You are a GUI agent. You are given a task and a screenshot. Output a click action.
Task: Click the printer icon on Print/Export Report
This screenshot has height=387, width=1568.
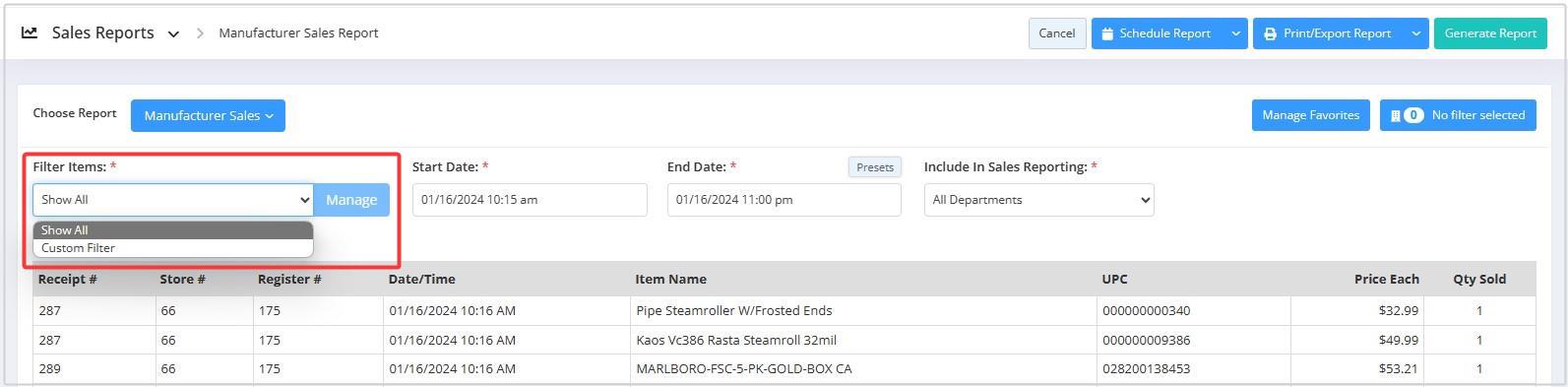[1270, 33]
